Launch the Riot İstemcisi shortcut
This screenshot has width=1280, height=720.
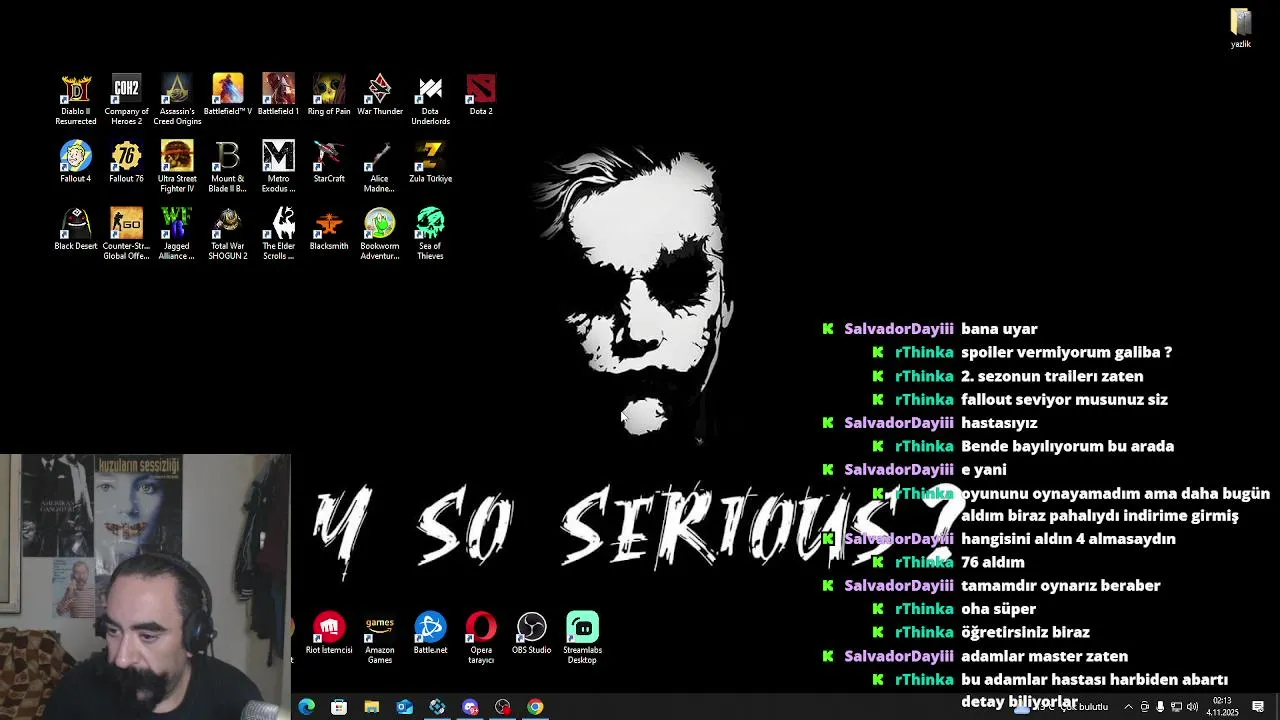click(x=329, y=633)
